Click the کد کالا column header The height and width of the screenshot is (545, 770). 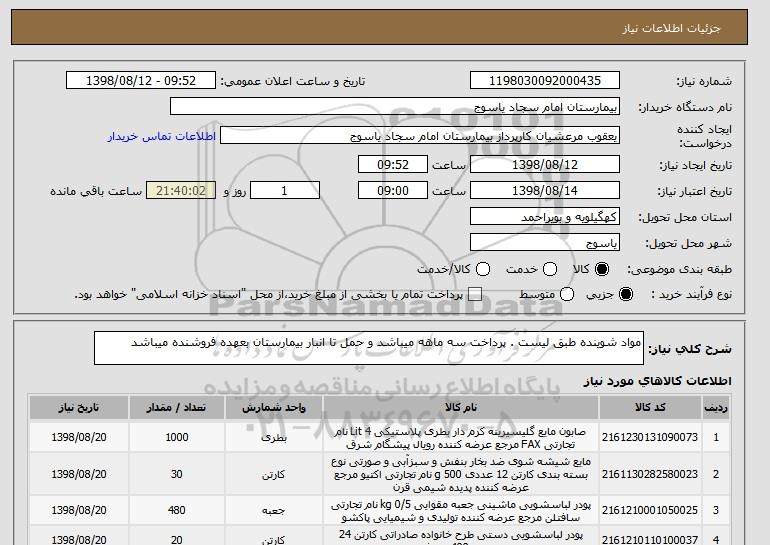tap(650, 408)
